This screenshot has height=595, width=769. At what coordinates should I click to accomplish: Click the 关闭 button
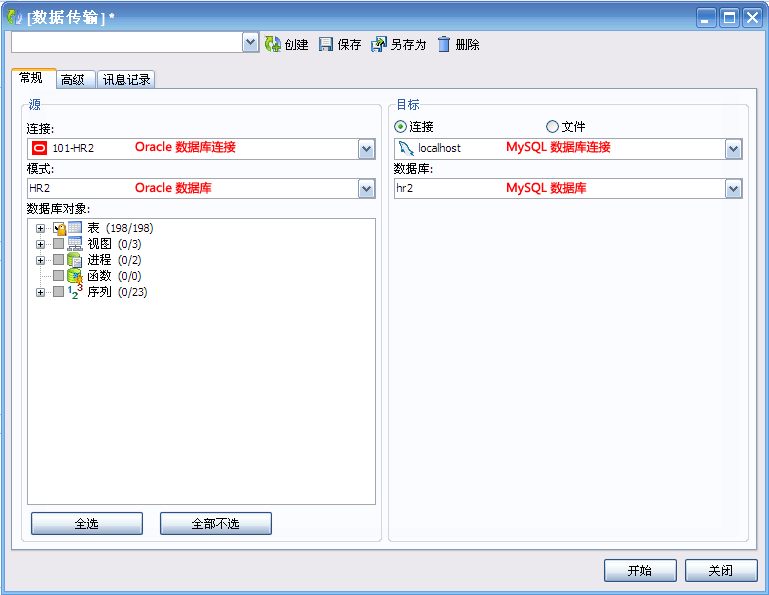coord(721,570)
